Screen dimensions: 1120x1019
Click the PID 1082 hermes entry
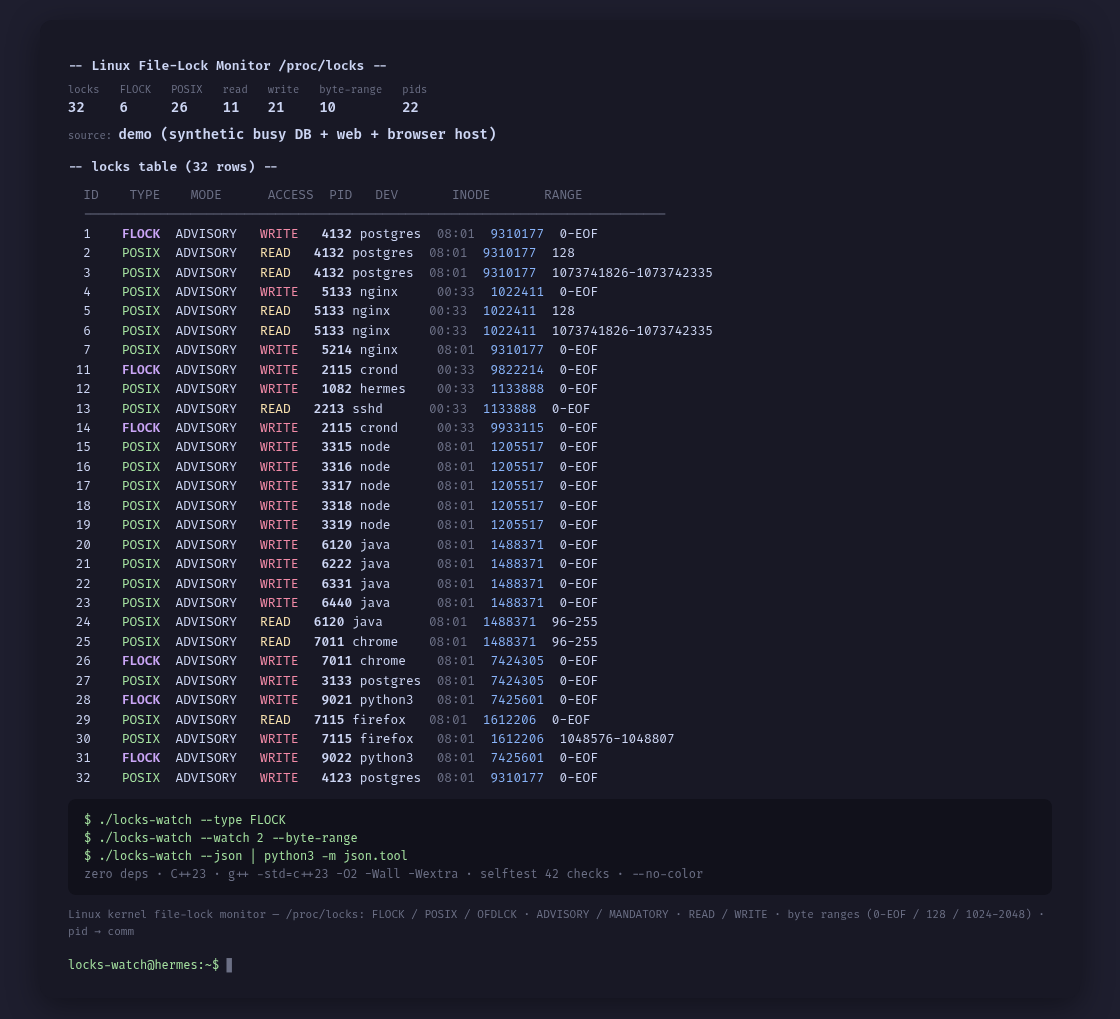click(x=336, y=389)
